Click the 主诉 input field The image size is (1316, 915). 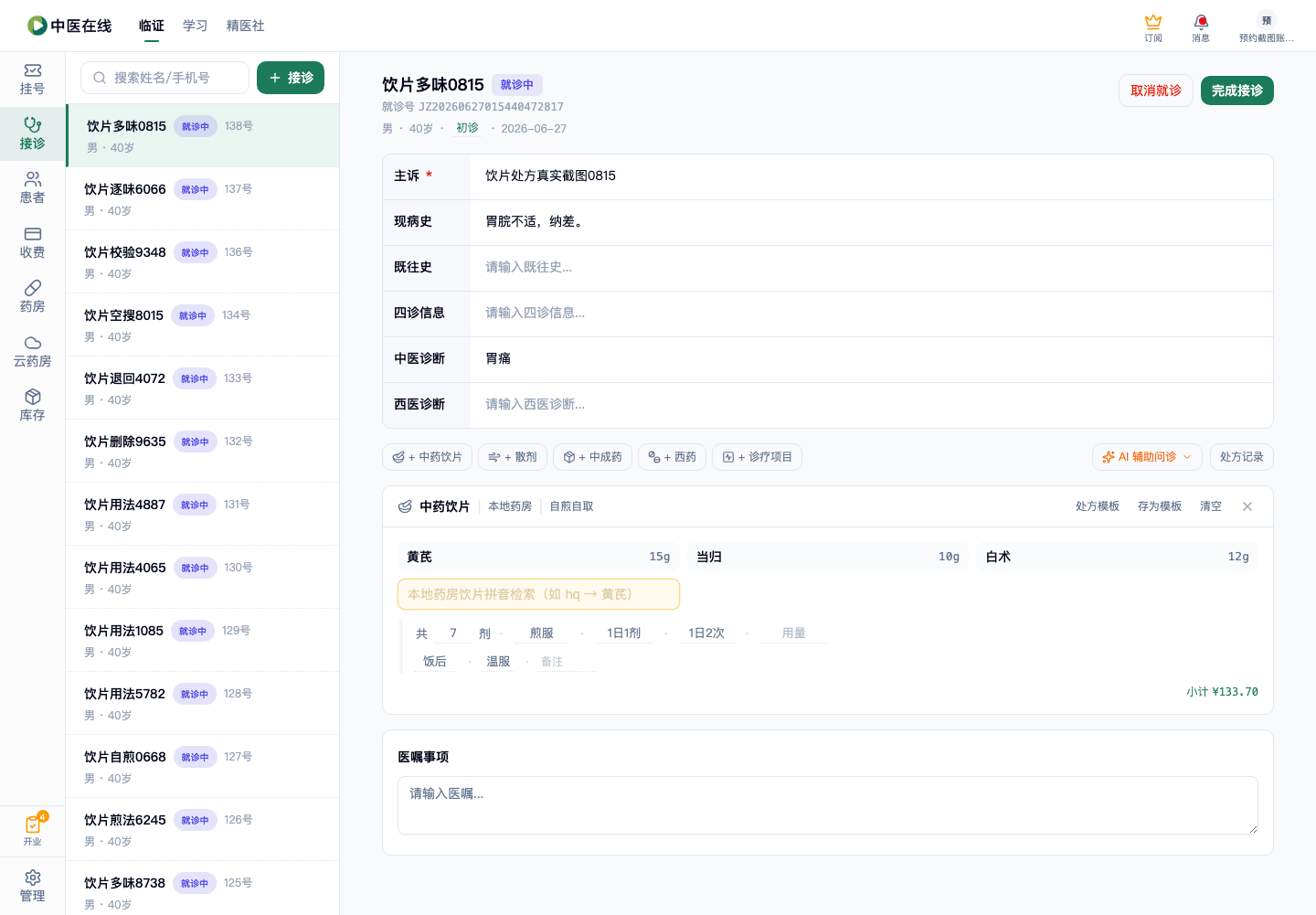(x=871, y=176)
